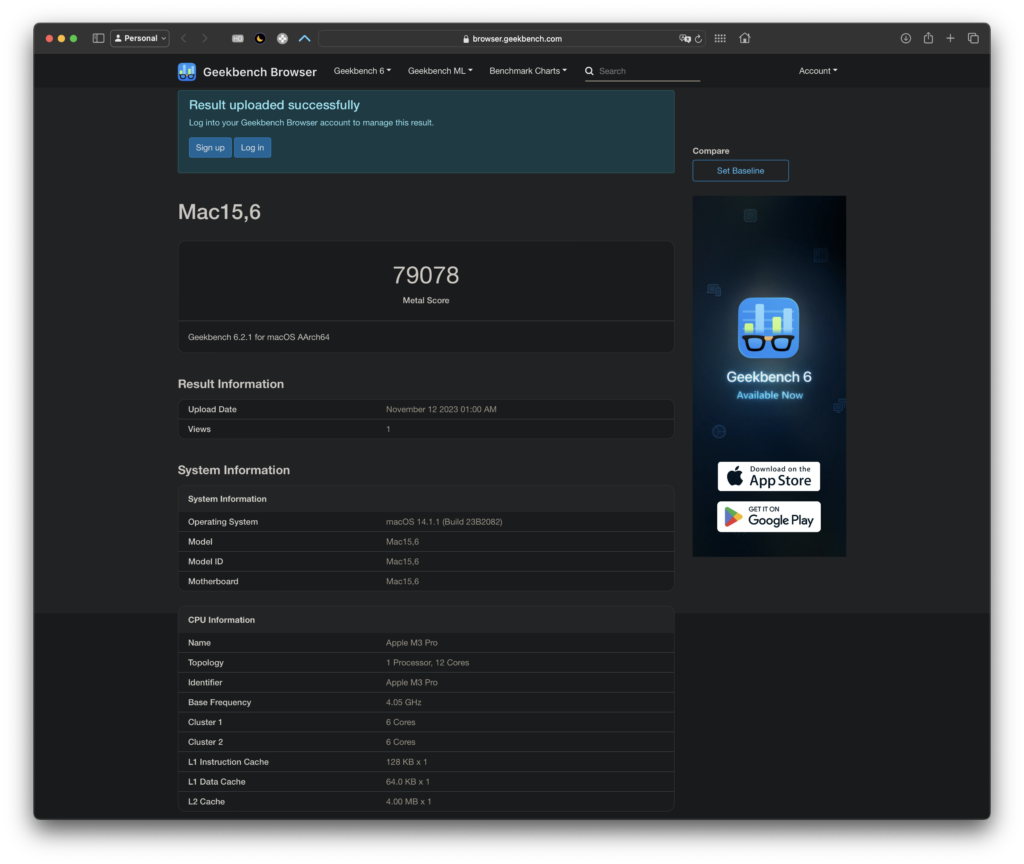Open the Share menu icon
The width and height of the screenshot is (1024, 864).
pyautogui.click(x=928, y=38)
